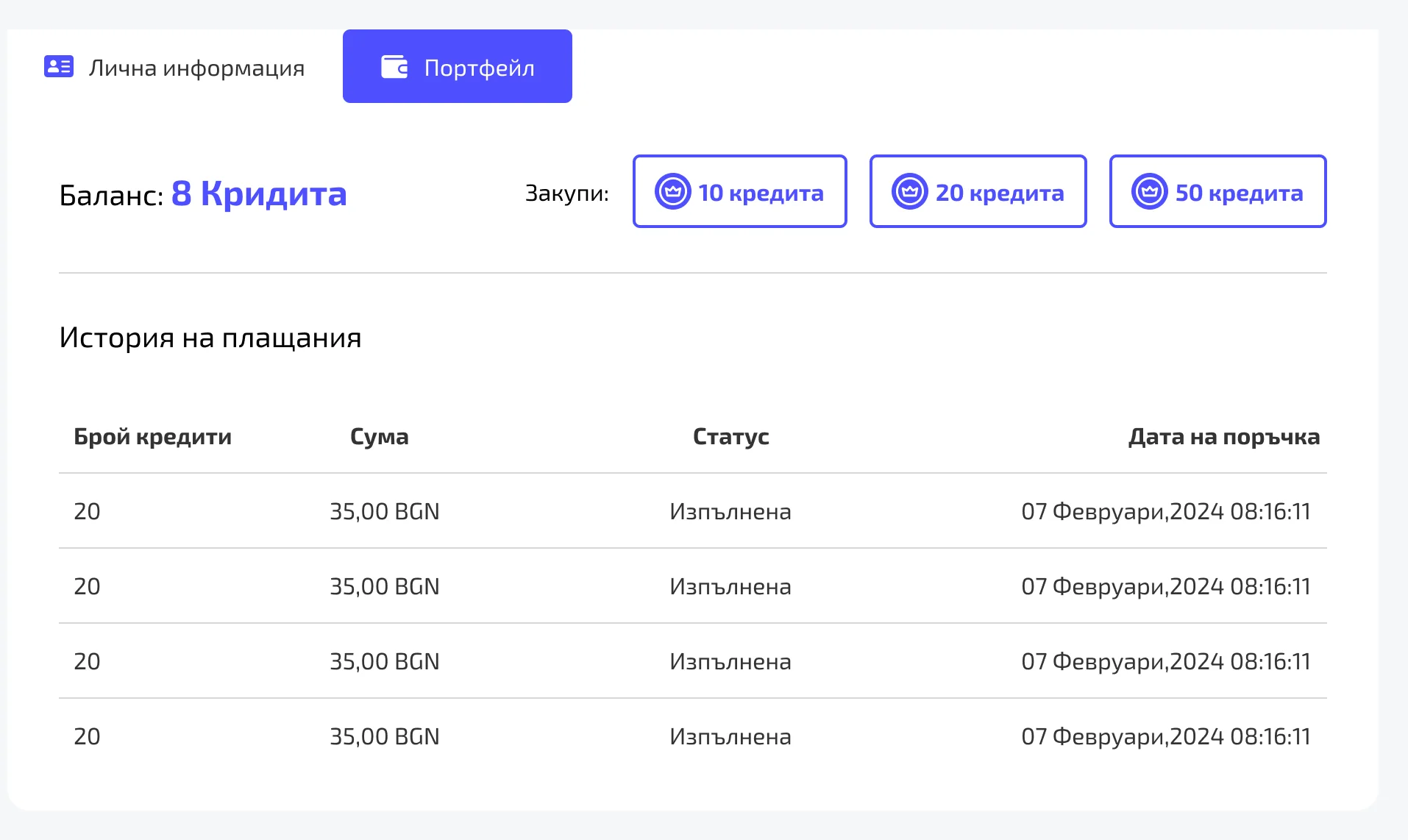Viewport: 1408px width, 840px height.
Task: Buy the 50 кредита package
Action: tap(1218, 191)
